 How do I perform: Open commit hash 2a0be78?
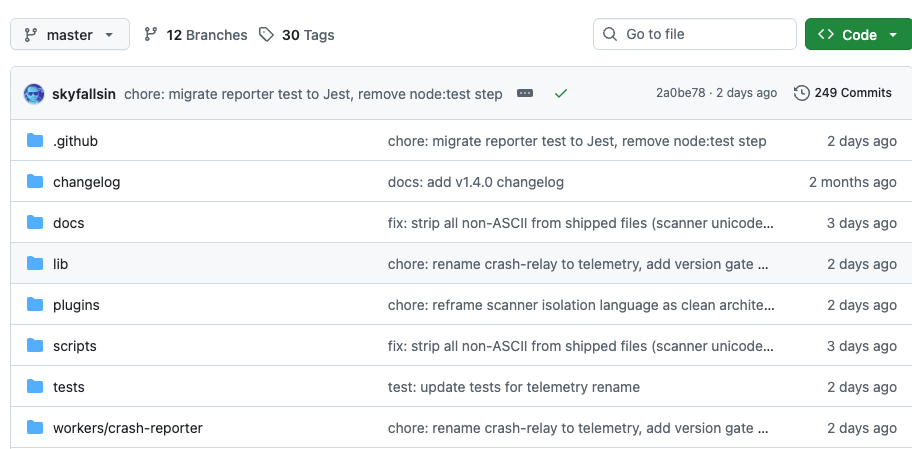click(681, 93)
